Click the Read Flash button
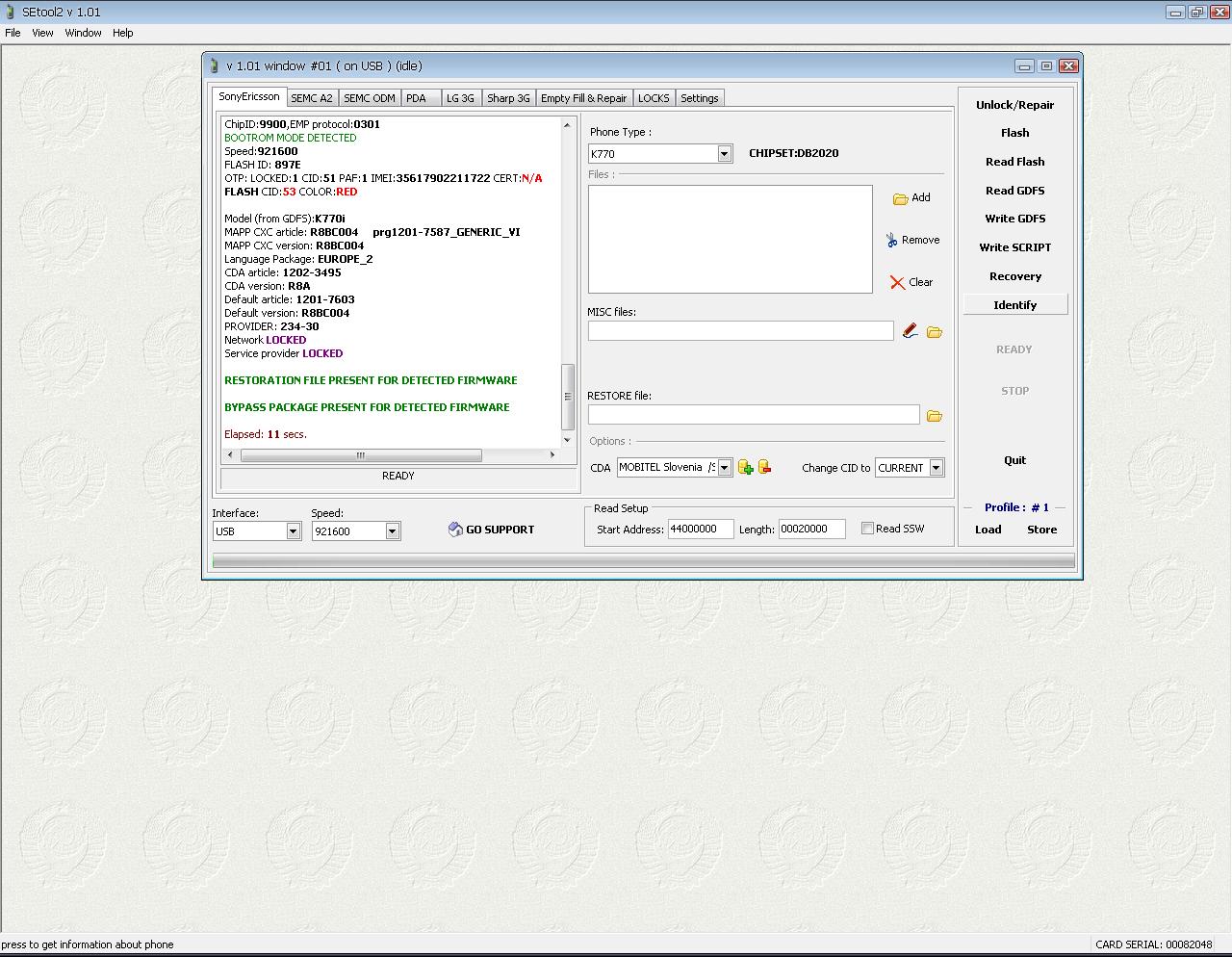Screen dimensions: 1232x957 [1015, 162]
